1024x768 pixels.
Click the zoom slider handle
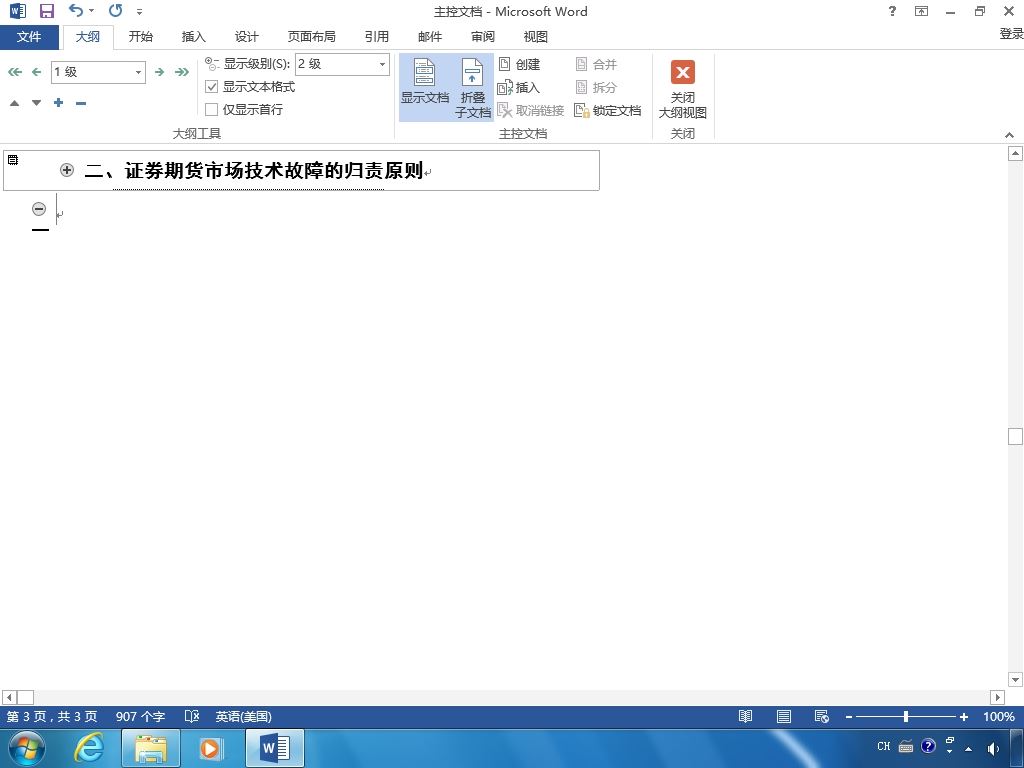click(x=906, y=716)
